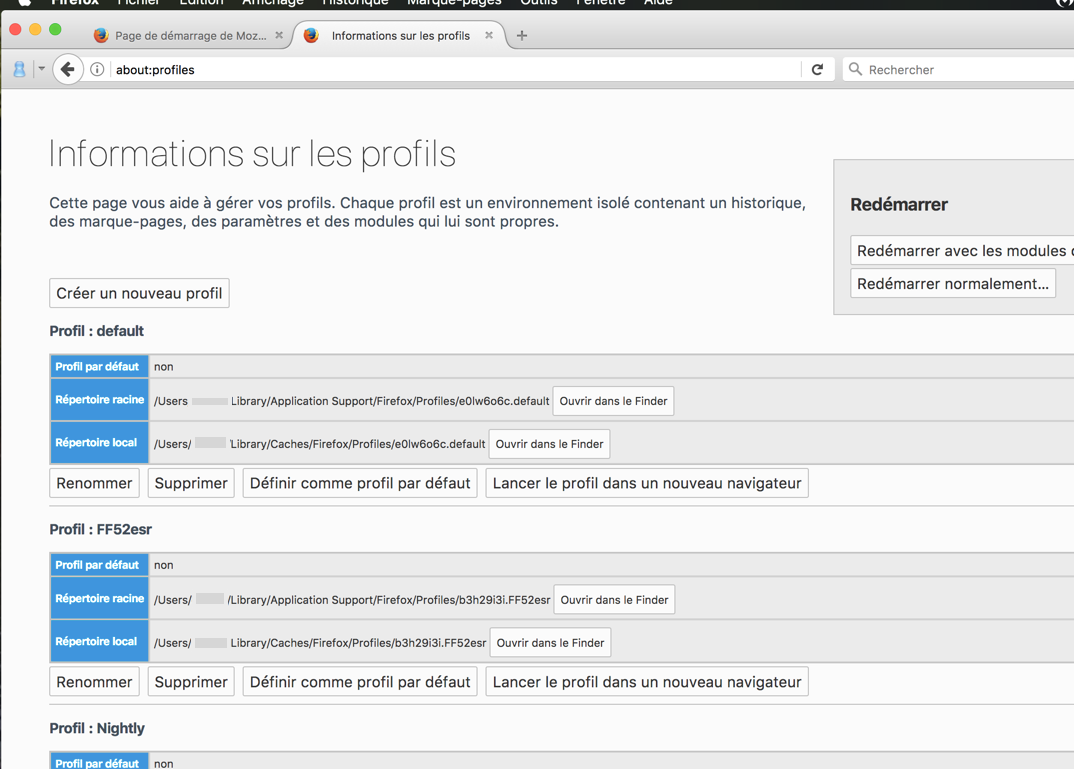
Task: Switch to Page de démarrage de Mozilla tab
Action: (x=188, y=35)
